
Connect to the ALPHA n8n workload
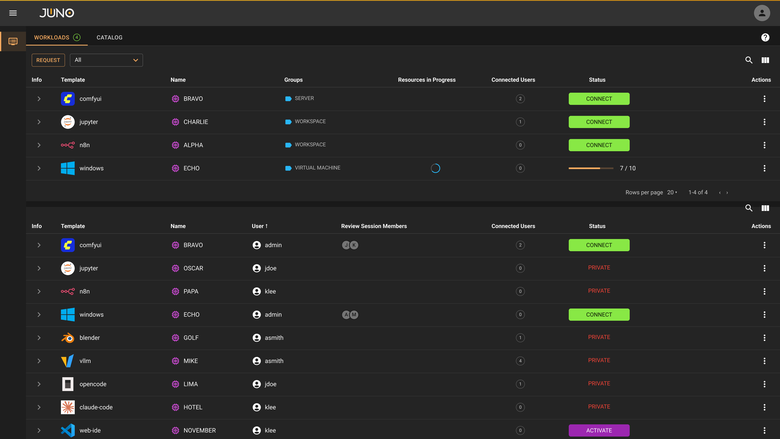pos(599,145)
